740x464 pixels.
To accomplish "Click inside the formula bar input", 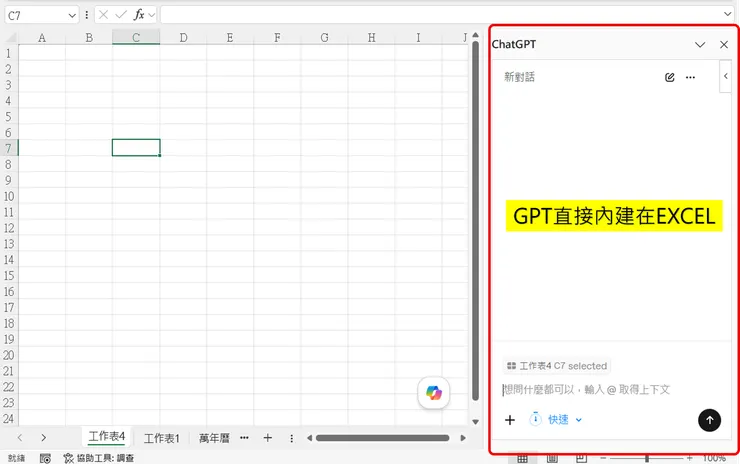I will [441, 15].
